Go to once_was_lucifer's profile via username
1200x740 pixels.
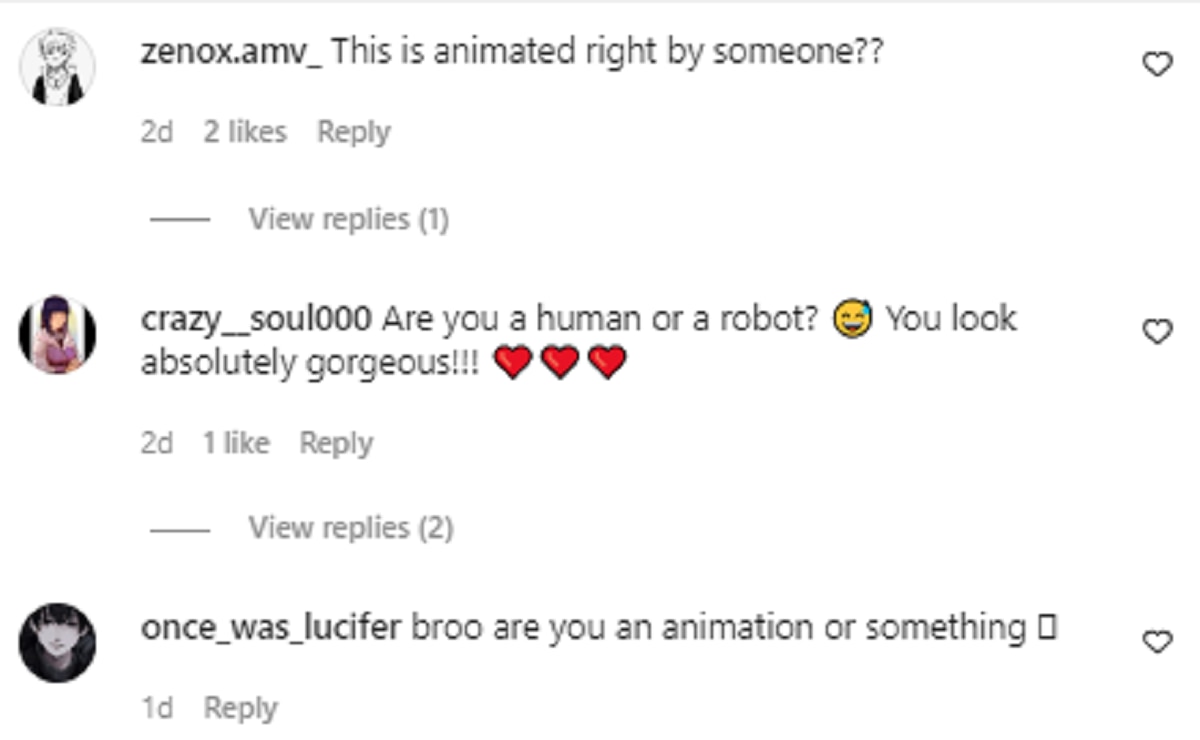click(x=271, y=628)
